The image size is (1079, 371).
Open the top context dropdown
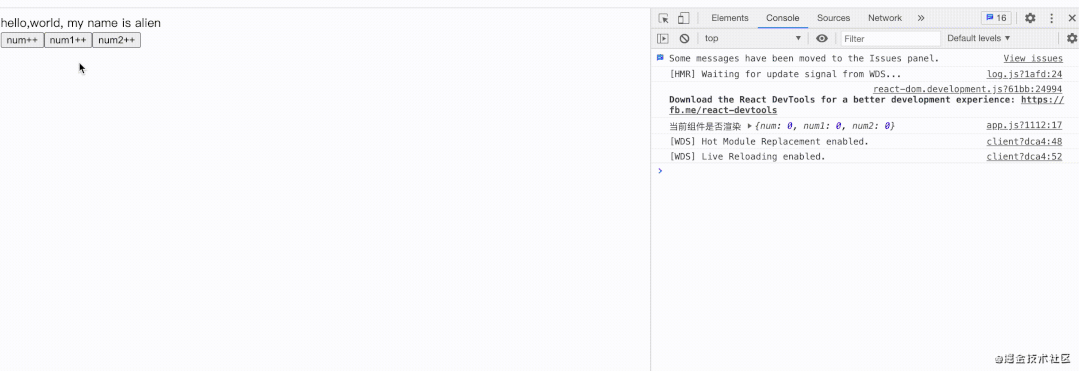point(753,39)
